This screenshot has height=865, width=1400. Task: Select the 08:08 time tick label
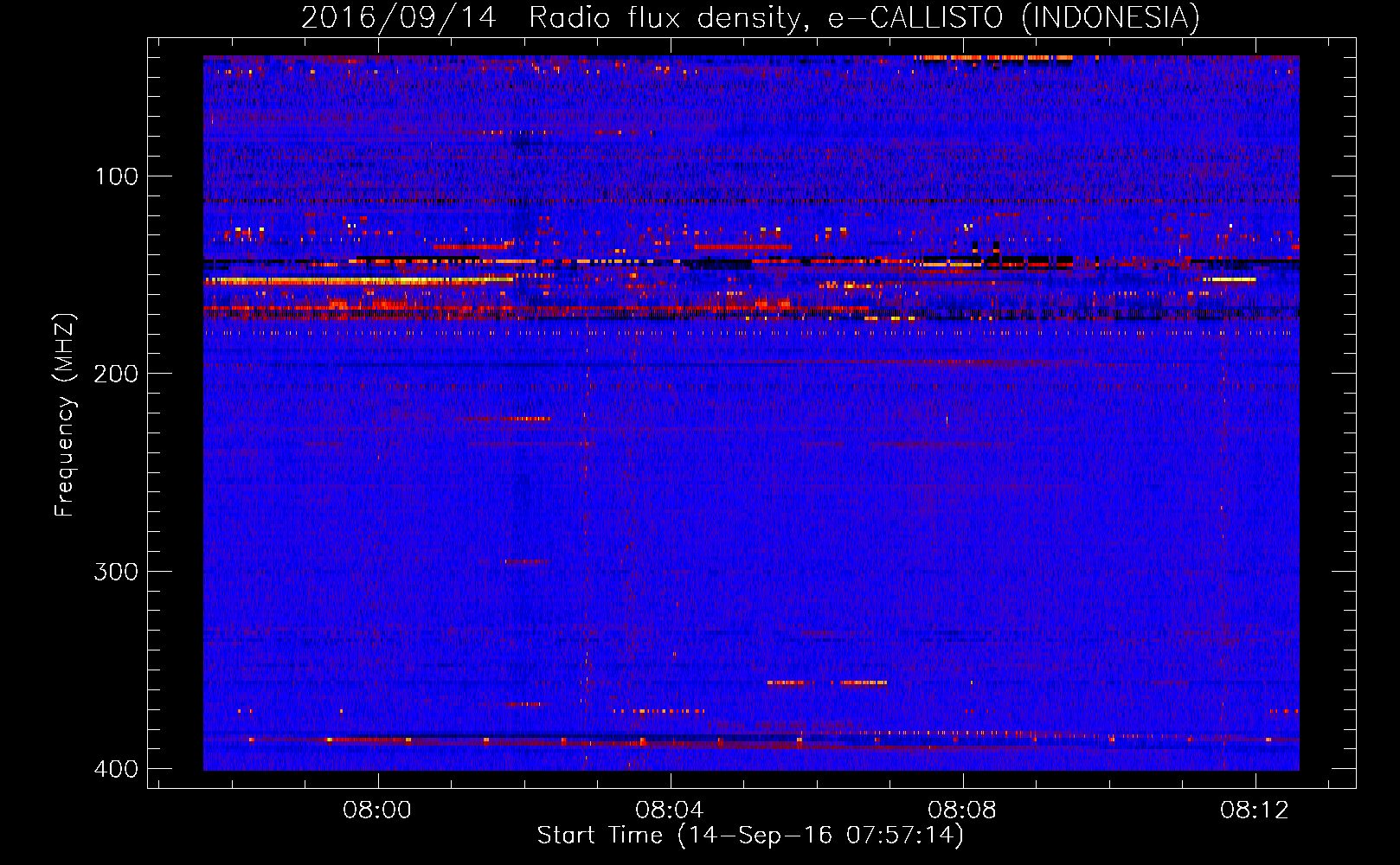point(962,811)
